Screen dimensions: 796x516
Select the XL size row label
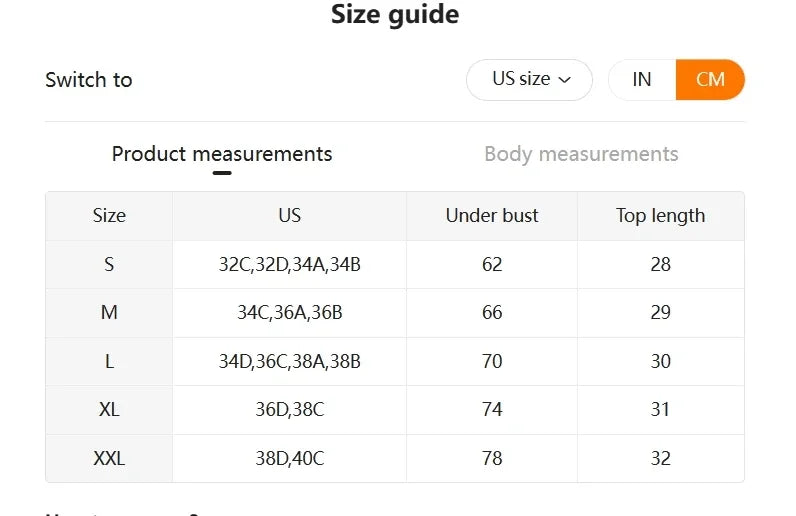click(109, 410)
